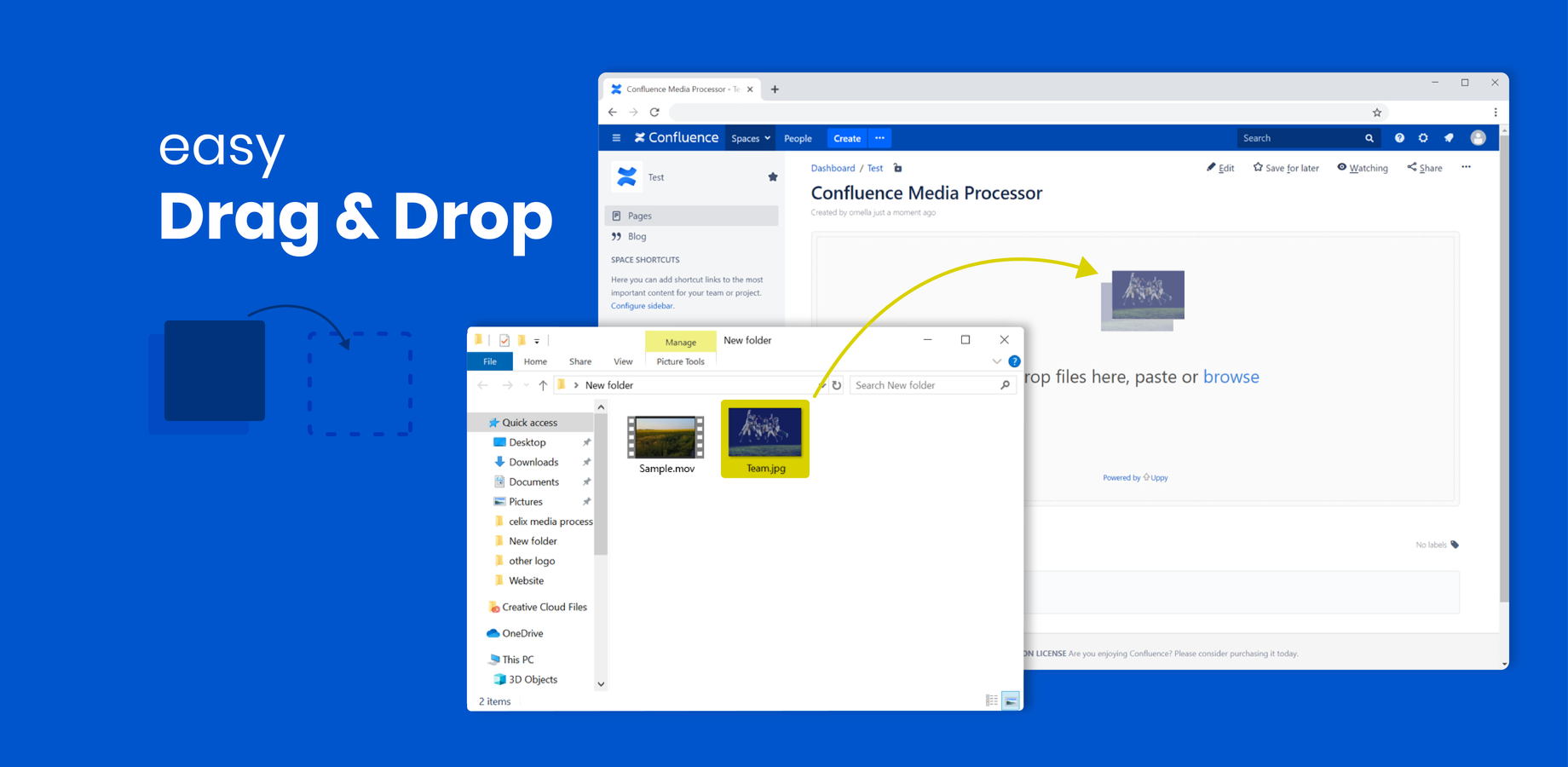
Task: Click the Configure sidebar link
Action: click(642, 306)
